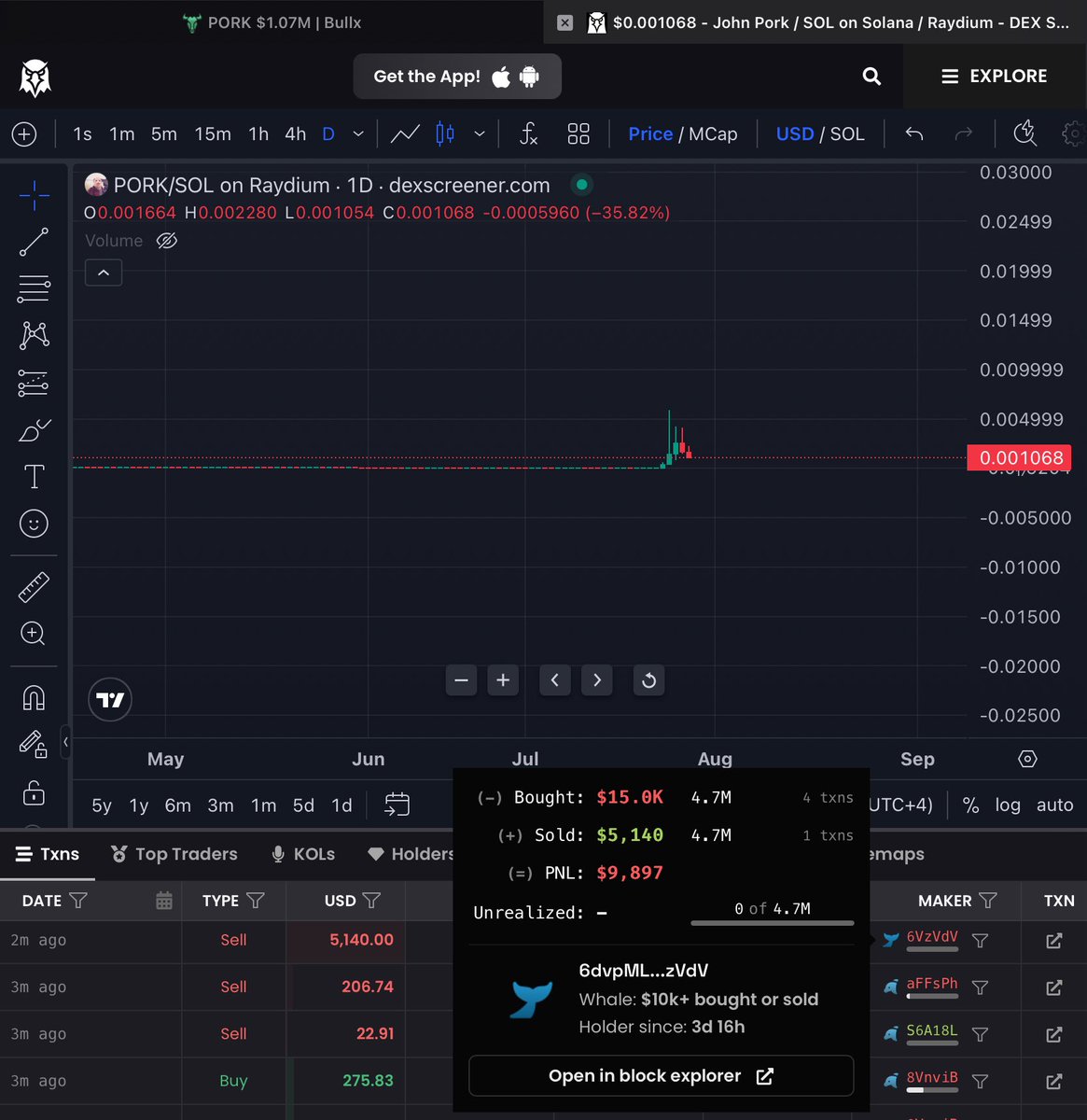Filter by maker aFFsPh funnel icon

coord(980,987)
